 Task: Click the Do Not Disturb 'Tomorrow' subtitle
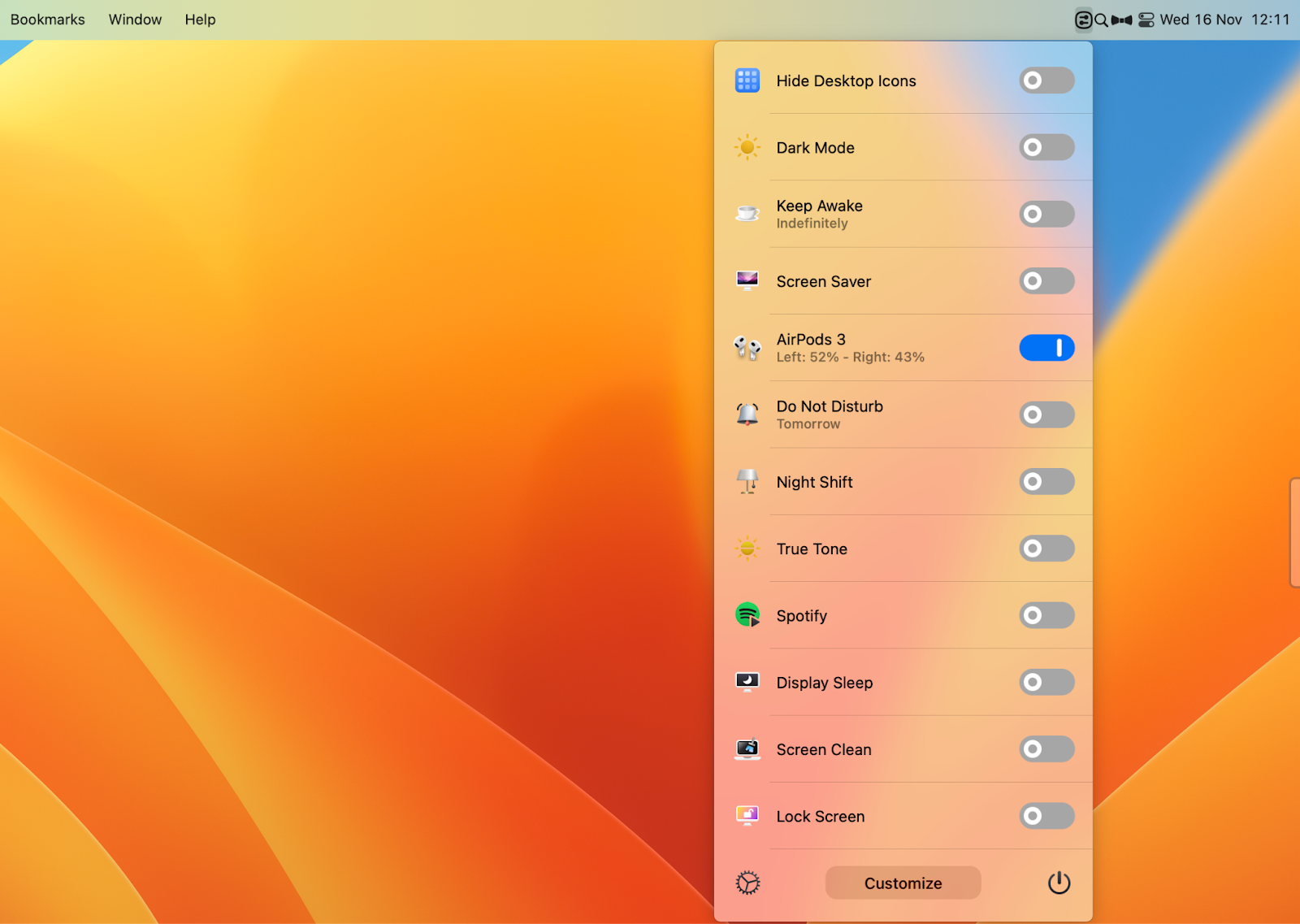[x=808, y=424]
